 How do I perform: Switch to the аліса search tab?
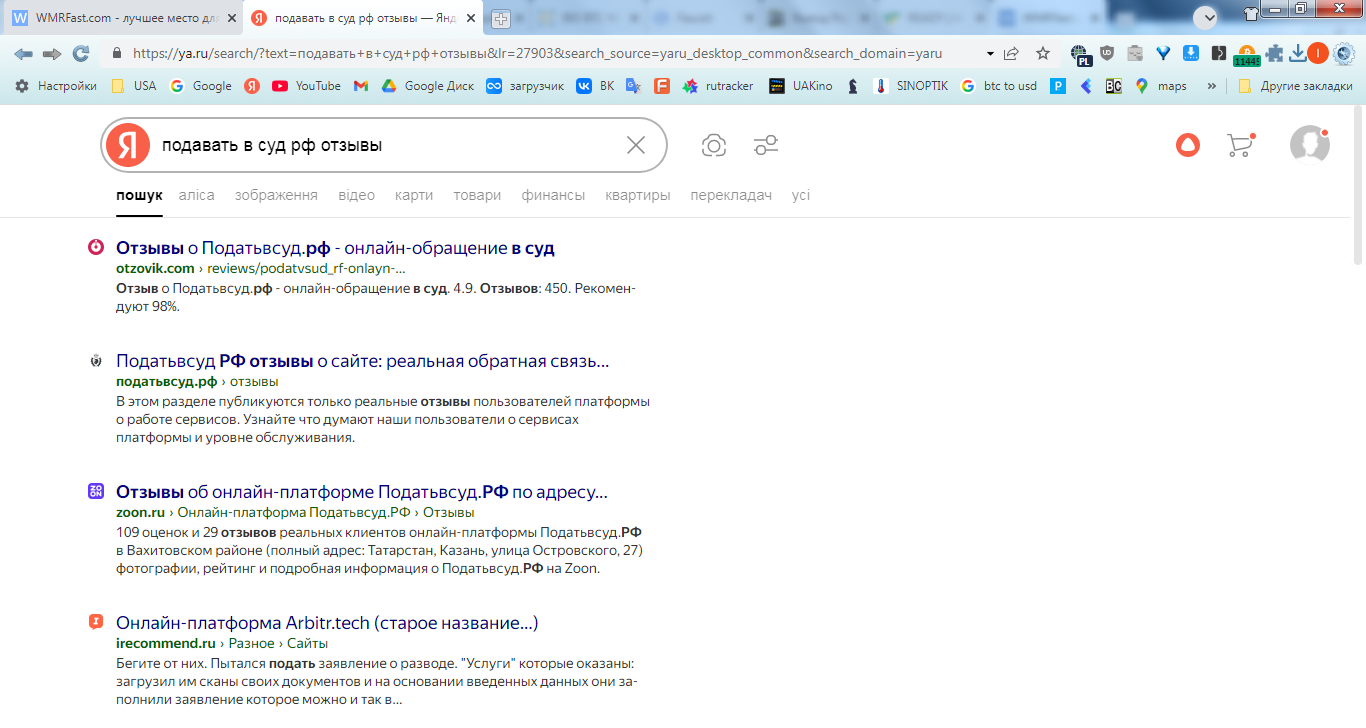tap(197, 195)
